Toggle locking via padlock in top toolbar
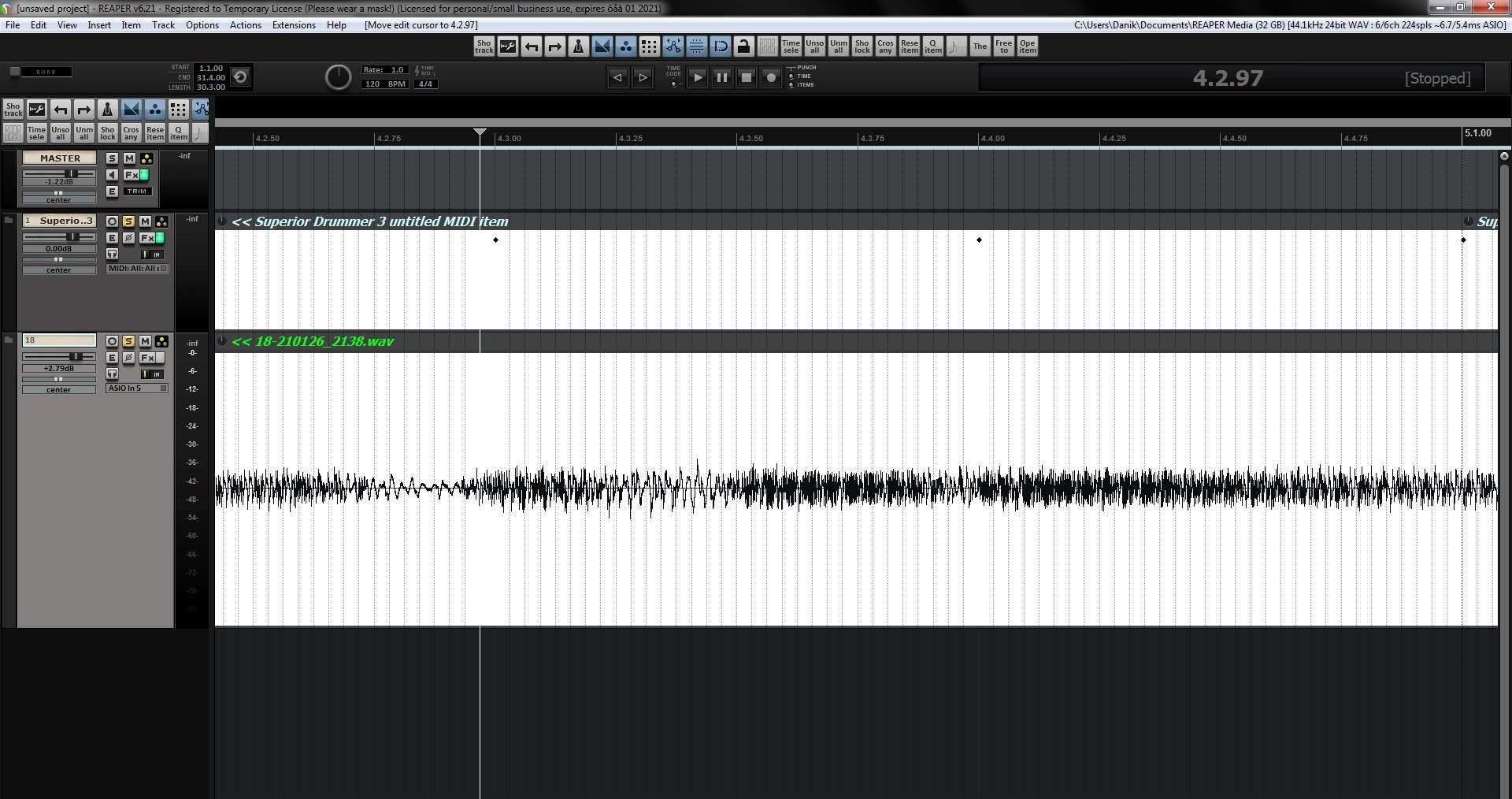Screen dimensions: 1512x799 (744, 46)
